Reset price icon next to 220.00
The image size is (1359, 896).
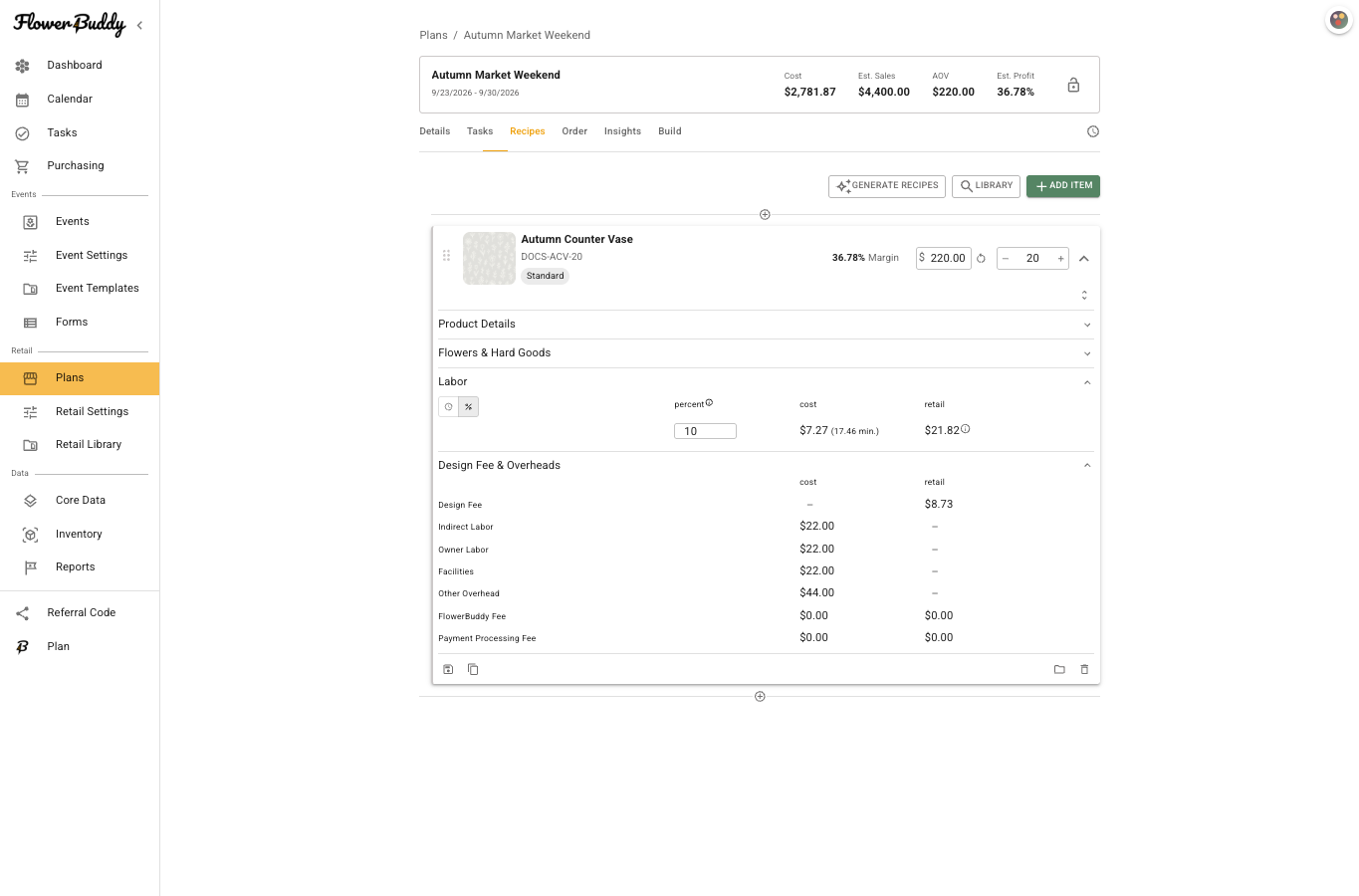click(x=981, y=259)
